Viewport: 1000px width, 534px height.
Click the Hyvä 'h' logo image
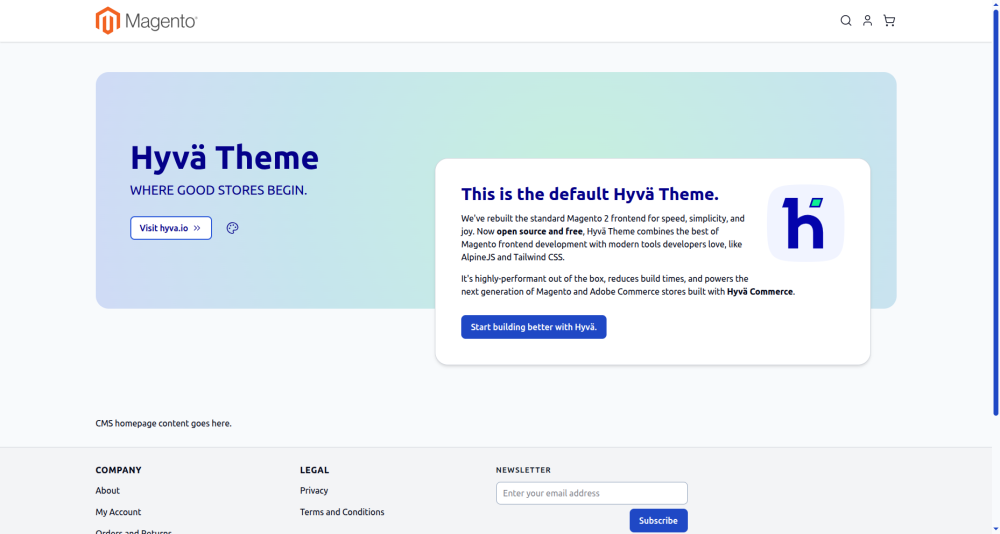point(805,223)
